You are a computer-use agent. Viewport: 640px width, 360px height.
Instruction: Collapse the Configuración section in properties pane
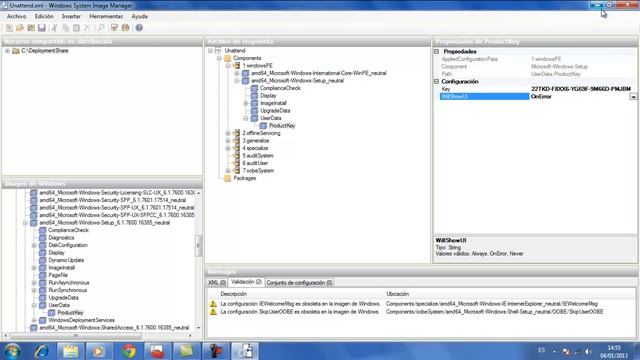point(436,82)
